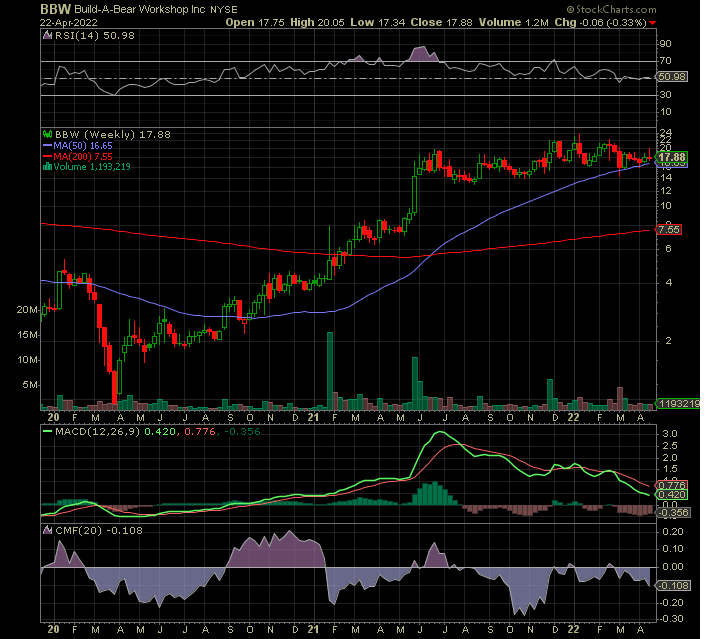Image resolution: width=714 pixels, height=639 pixels.
Task: Click the 21 year marker on the CMF time axis
Action: (313, 629)
